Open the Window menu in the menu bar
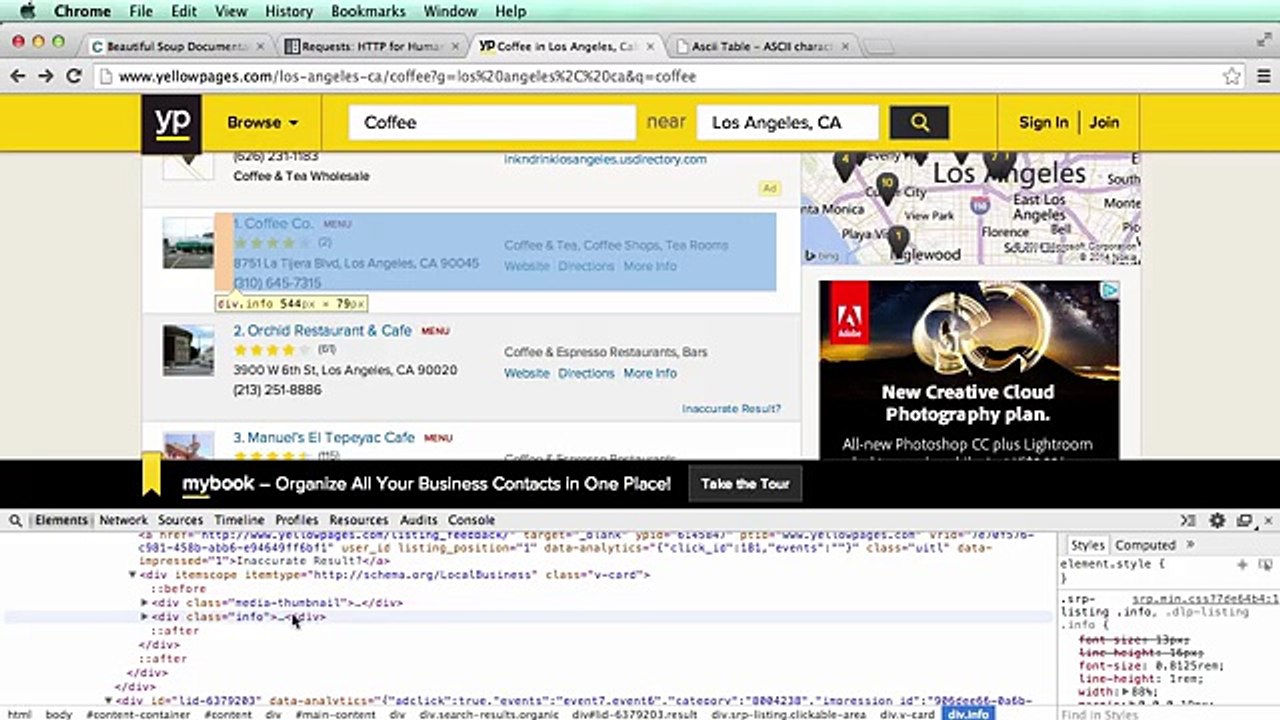This screenshot has width=1280, height=720. 450,11
